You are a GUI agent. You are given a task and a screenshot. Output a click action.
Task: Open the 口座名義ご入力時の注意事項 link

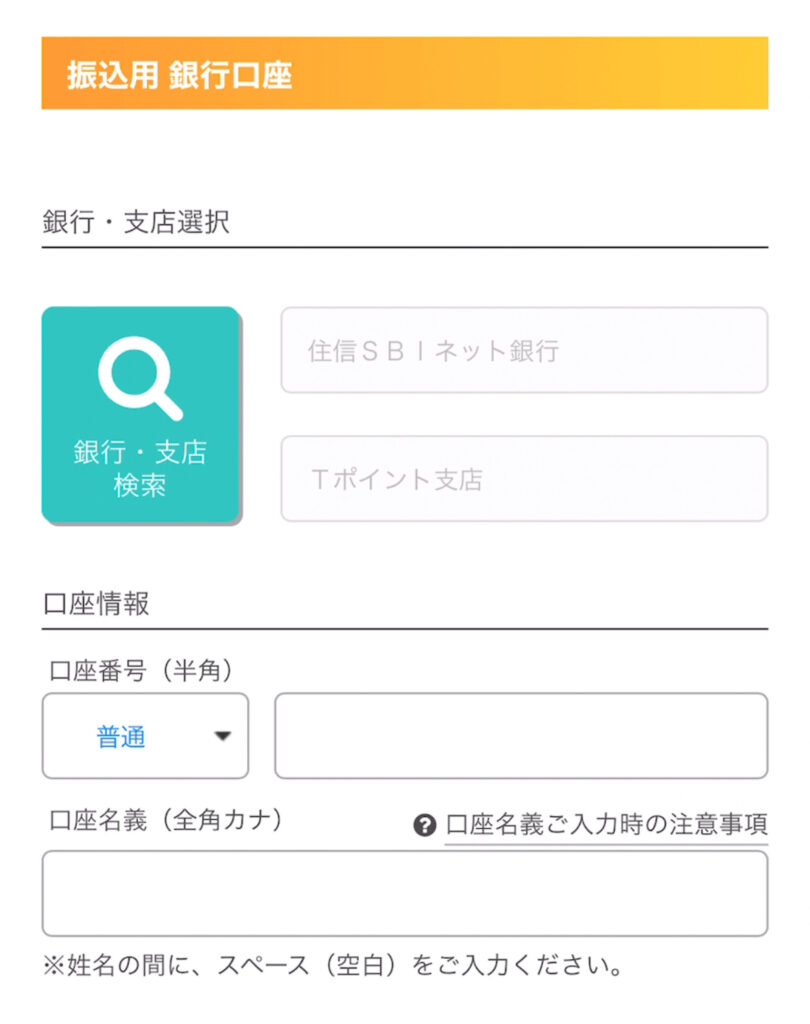click(606, 825)
